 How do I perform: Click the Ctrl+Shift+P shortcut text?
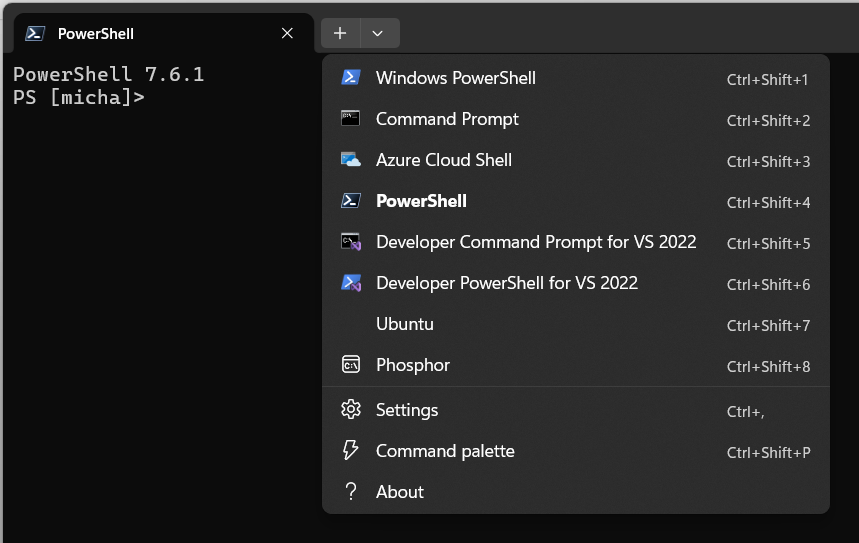coord(769,453)
